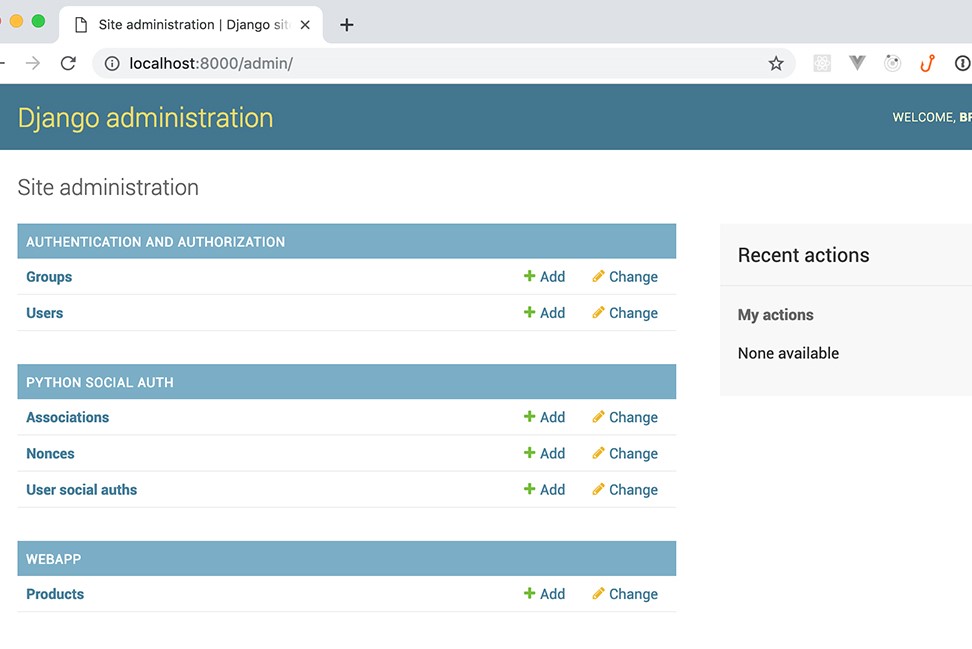Open the Authentication and Authorization section
This screenshot has width=972, height=649.
(156, 242)
